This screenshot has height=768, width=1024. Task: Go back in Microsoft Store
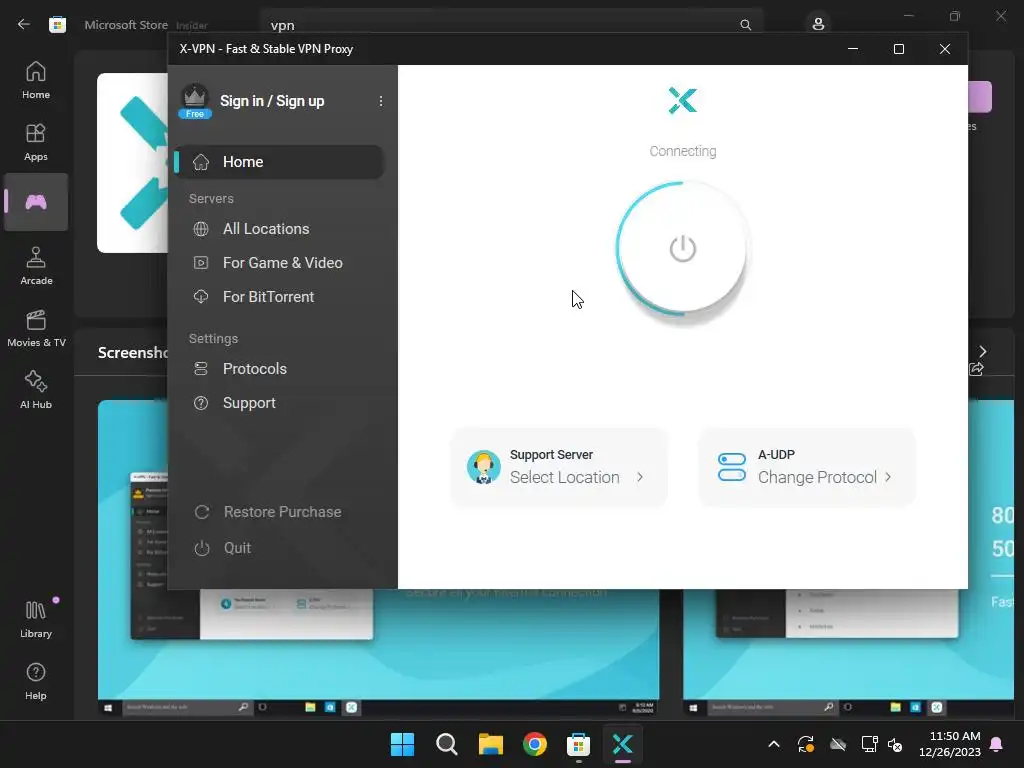coord(24,25)
